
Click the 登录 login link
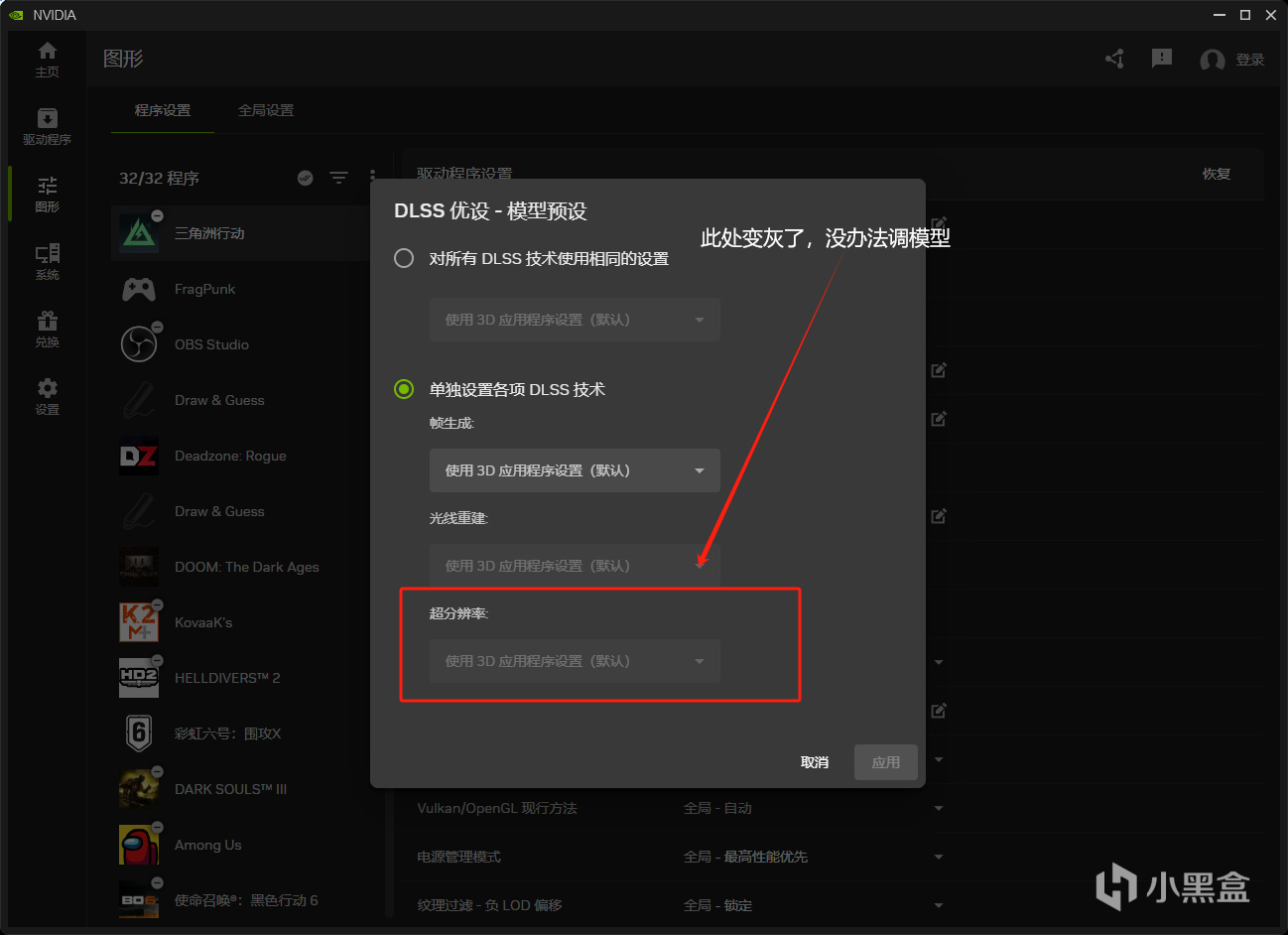tap(1250, 60)
